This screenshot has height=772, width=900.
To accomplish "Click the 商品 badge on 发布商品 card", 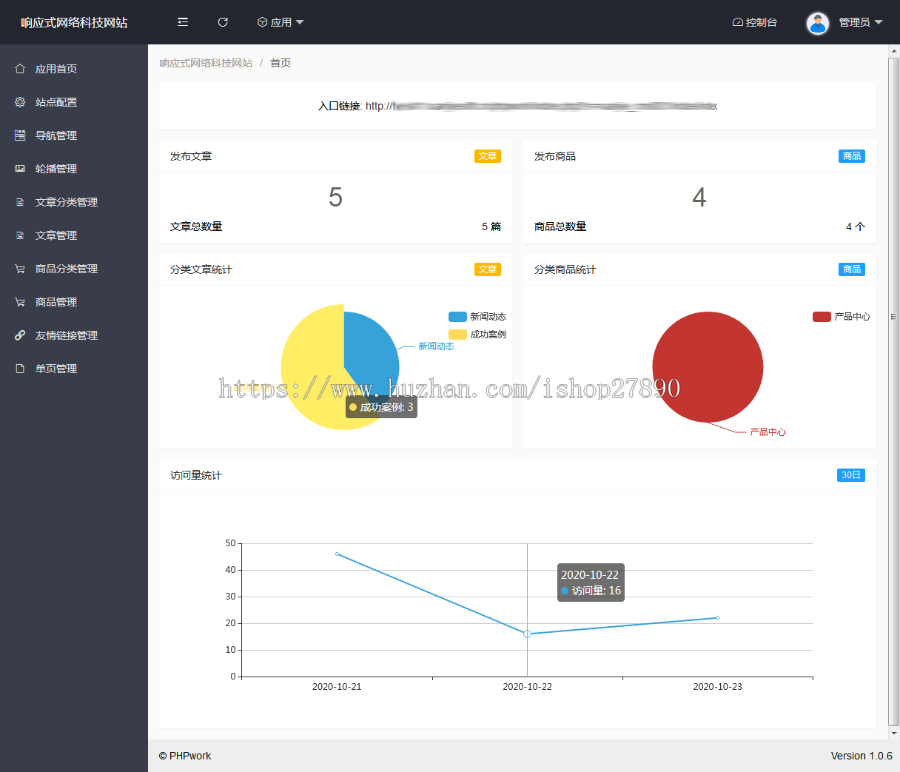I will pos(851,156).
